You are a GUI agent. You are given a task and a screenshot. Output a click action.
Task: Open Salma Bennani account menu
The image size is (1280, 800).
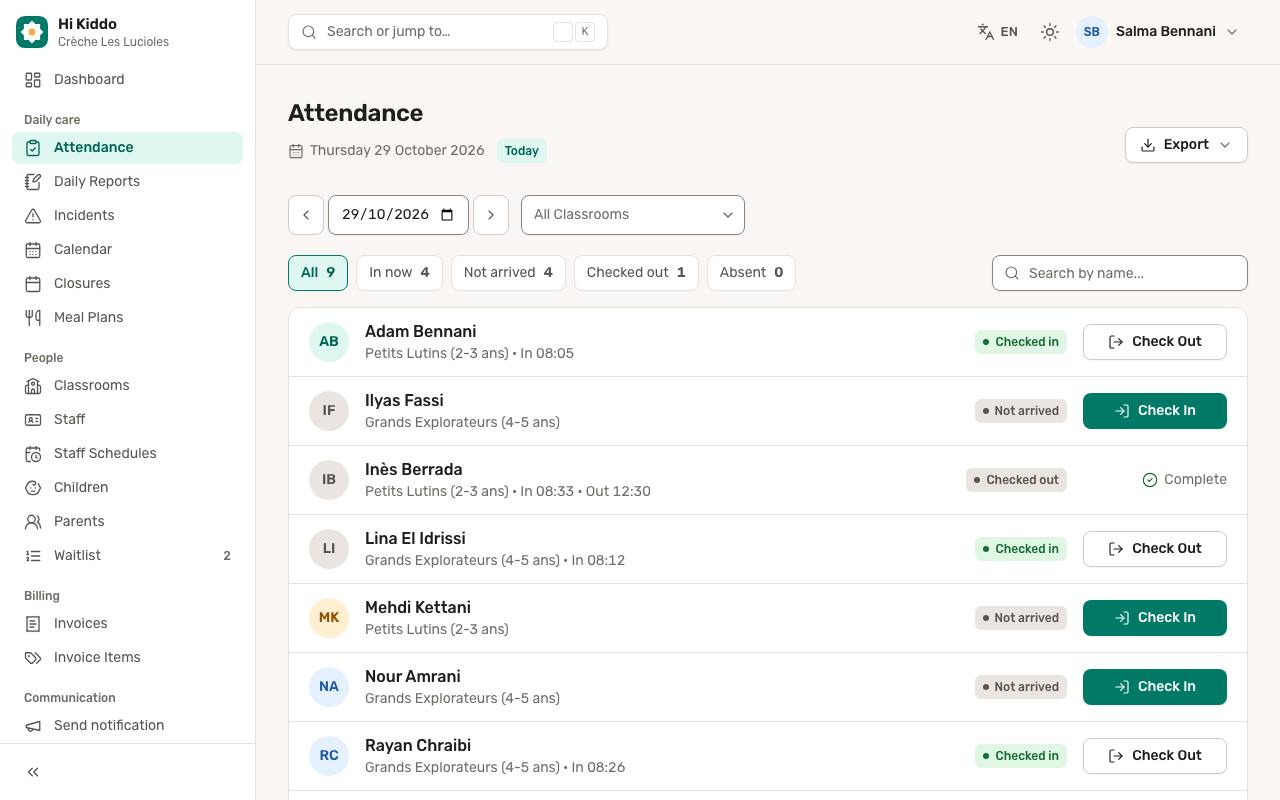coord(1158,32)
